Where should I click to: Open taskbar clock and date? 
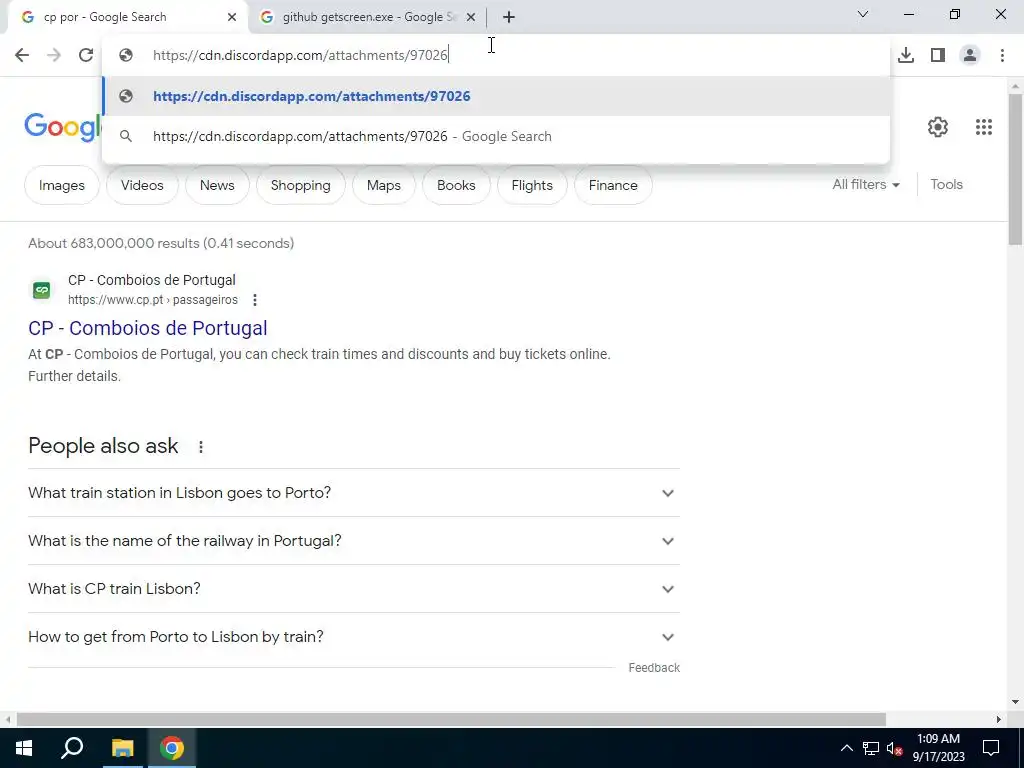[938, 748]
